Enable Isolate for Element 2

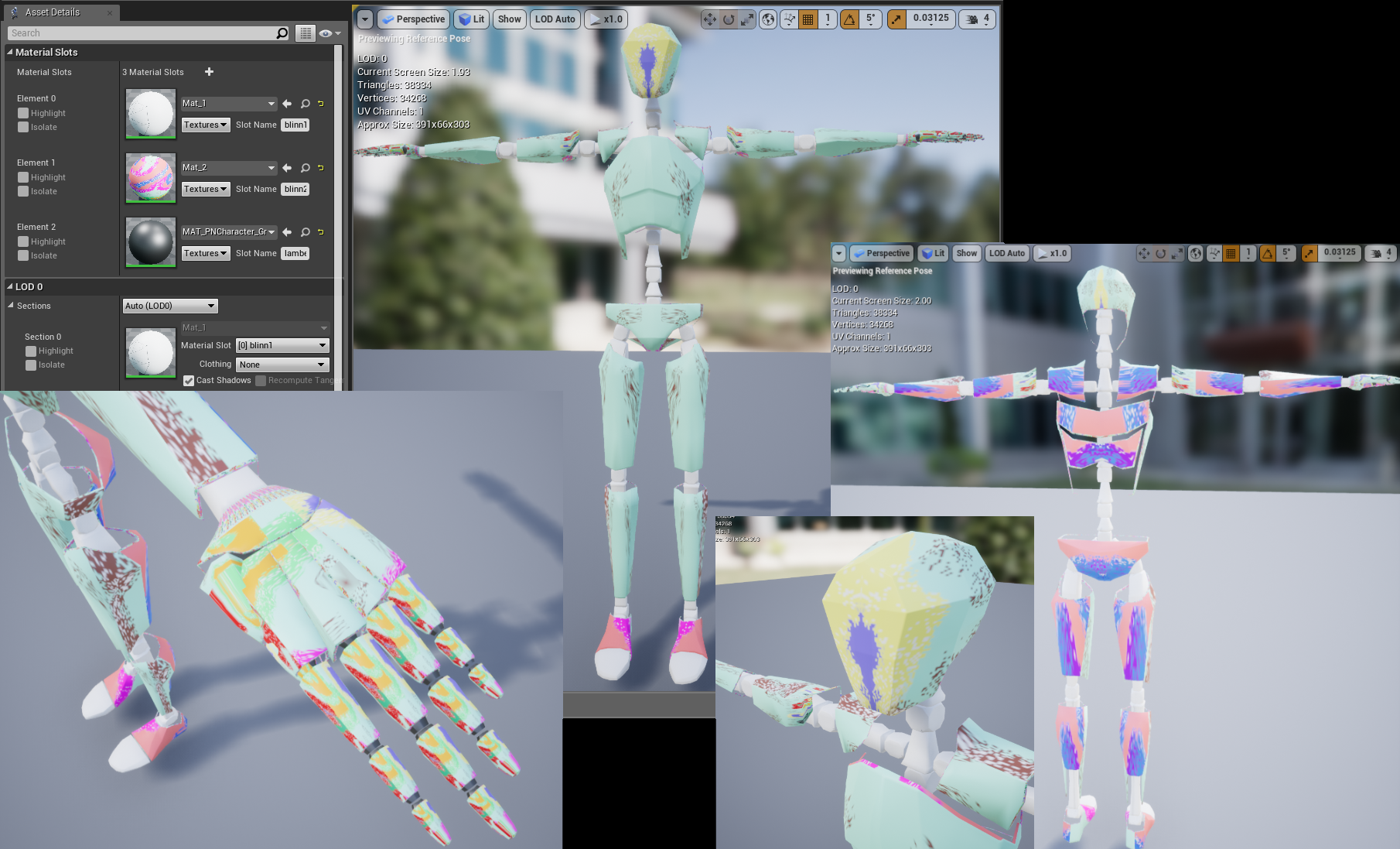pos(23,255)
